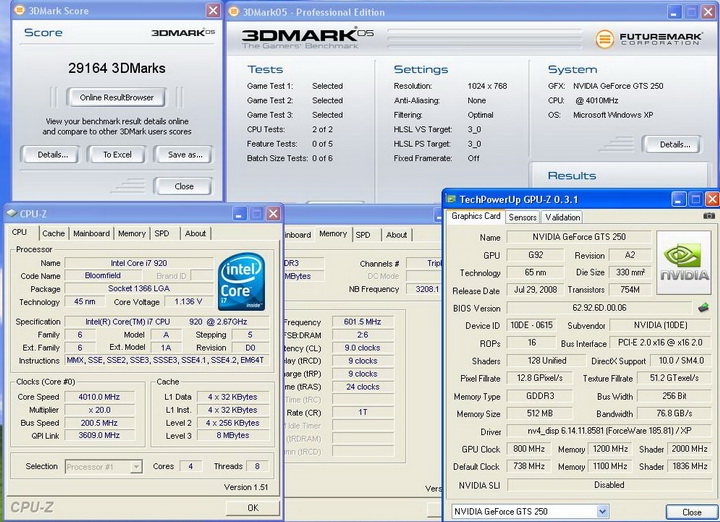720x522 pixels.
Task: Click the 1024 x 768 resolution setting
Action: click(487, 86)
